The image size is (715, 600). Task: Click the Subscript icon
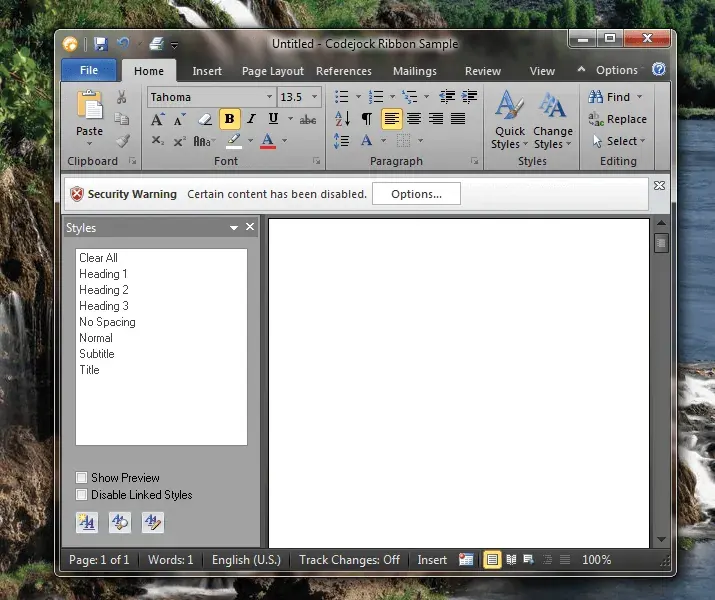[158, 141]
